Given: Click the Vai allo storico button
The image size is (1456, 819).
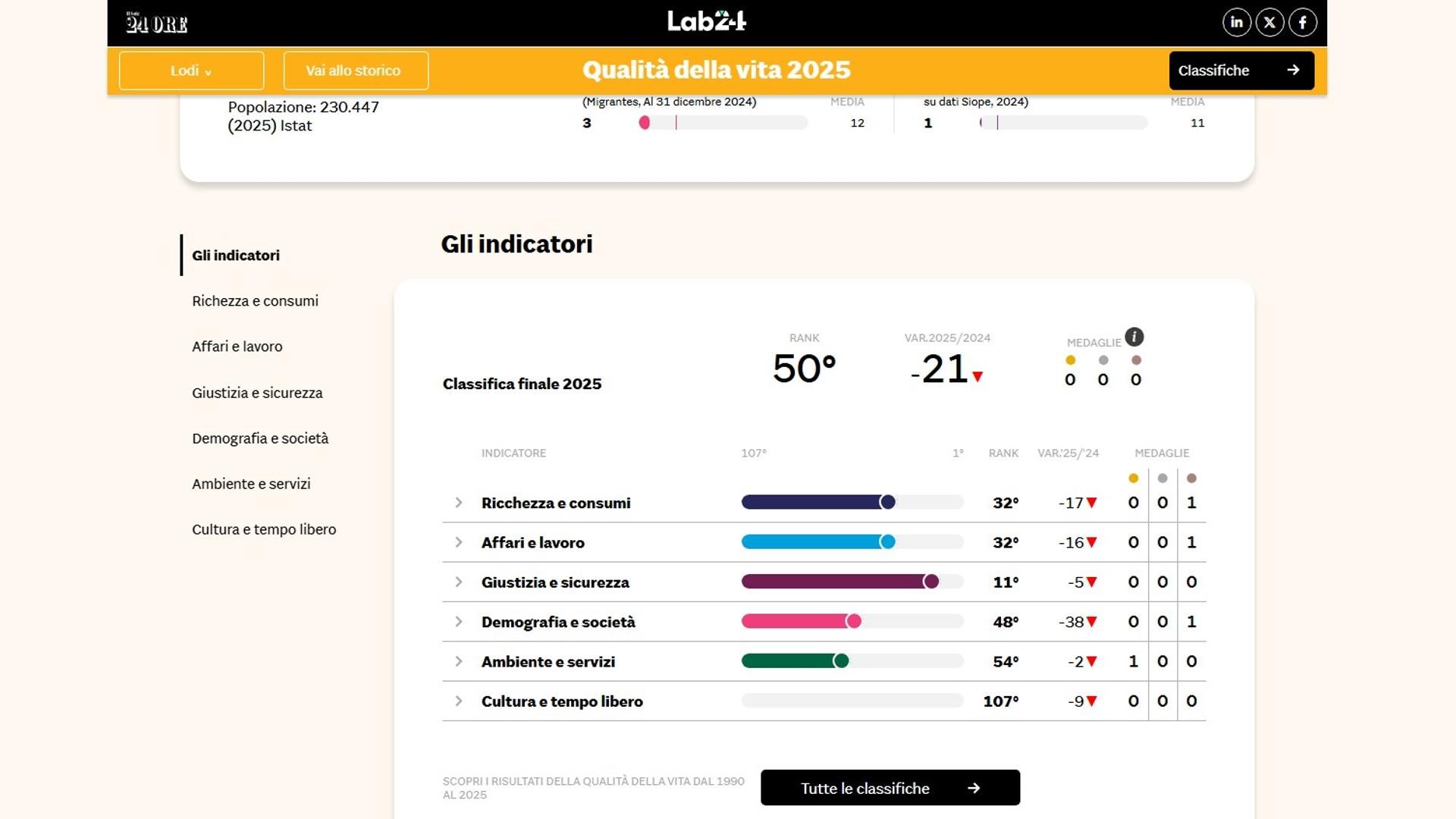Looking at the screenshot, I should [356, 71].
